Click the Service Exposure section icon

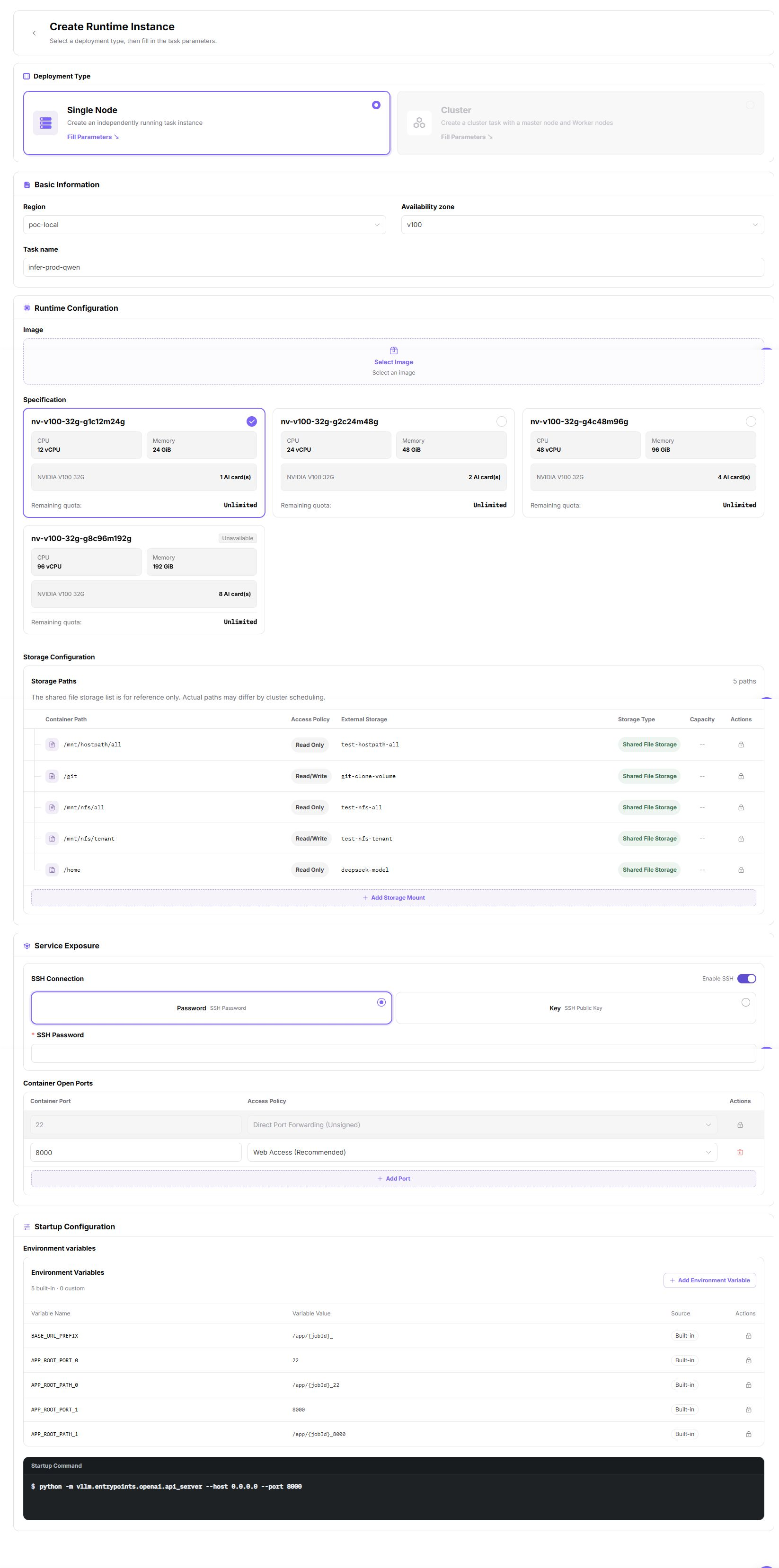point(27,946)
